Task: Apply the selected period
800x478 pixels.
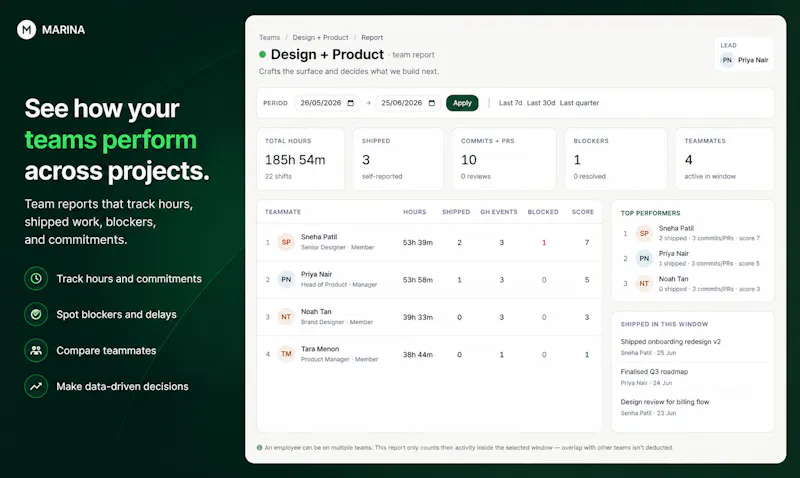Action: pyautogui.click(x=462, y=103)
